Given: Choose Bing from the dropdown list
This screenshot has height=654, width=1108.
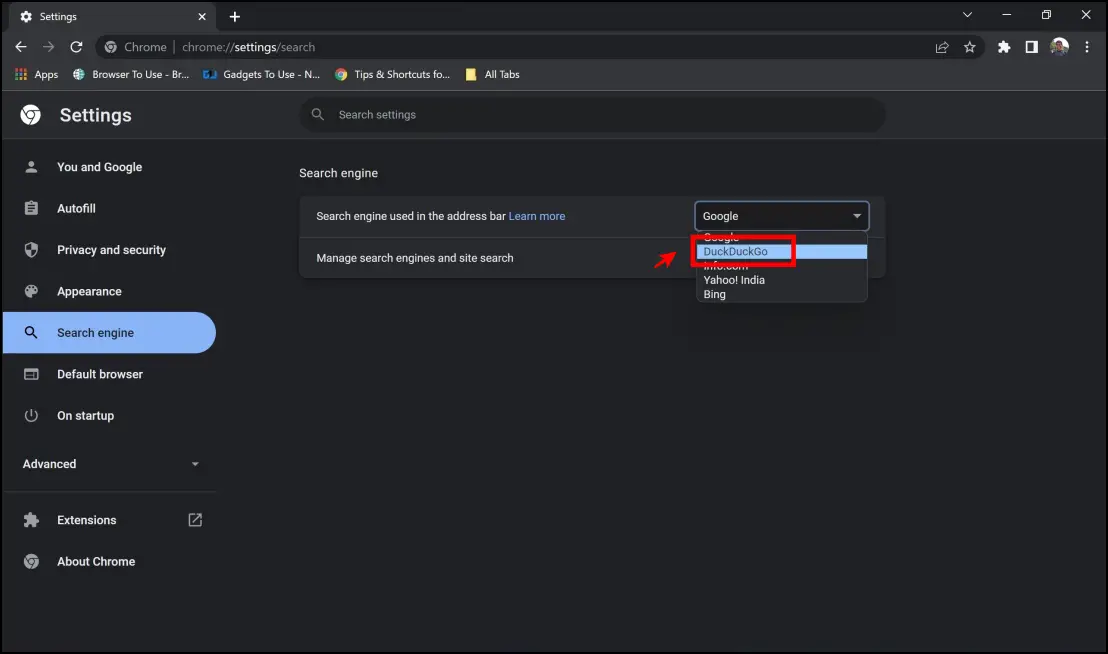Looking at the screenshot, I should 782,295.
